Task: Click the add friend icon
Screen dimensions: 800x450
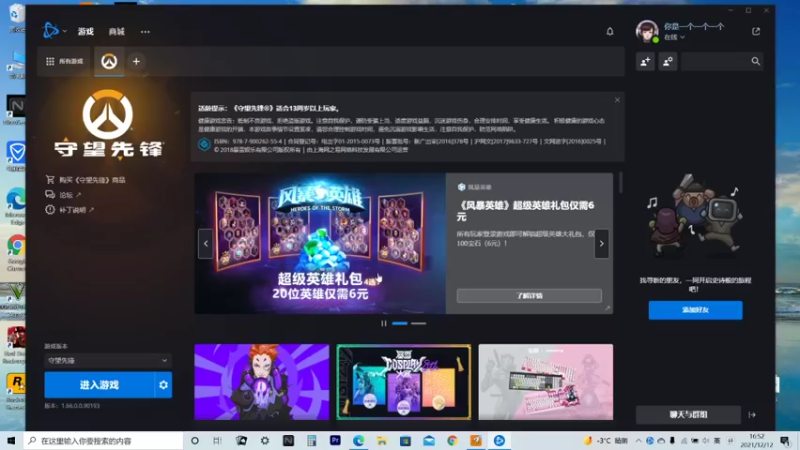Action: (645, 61)
